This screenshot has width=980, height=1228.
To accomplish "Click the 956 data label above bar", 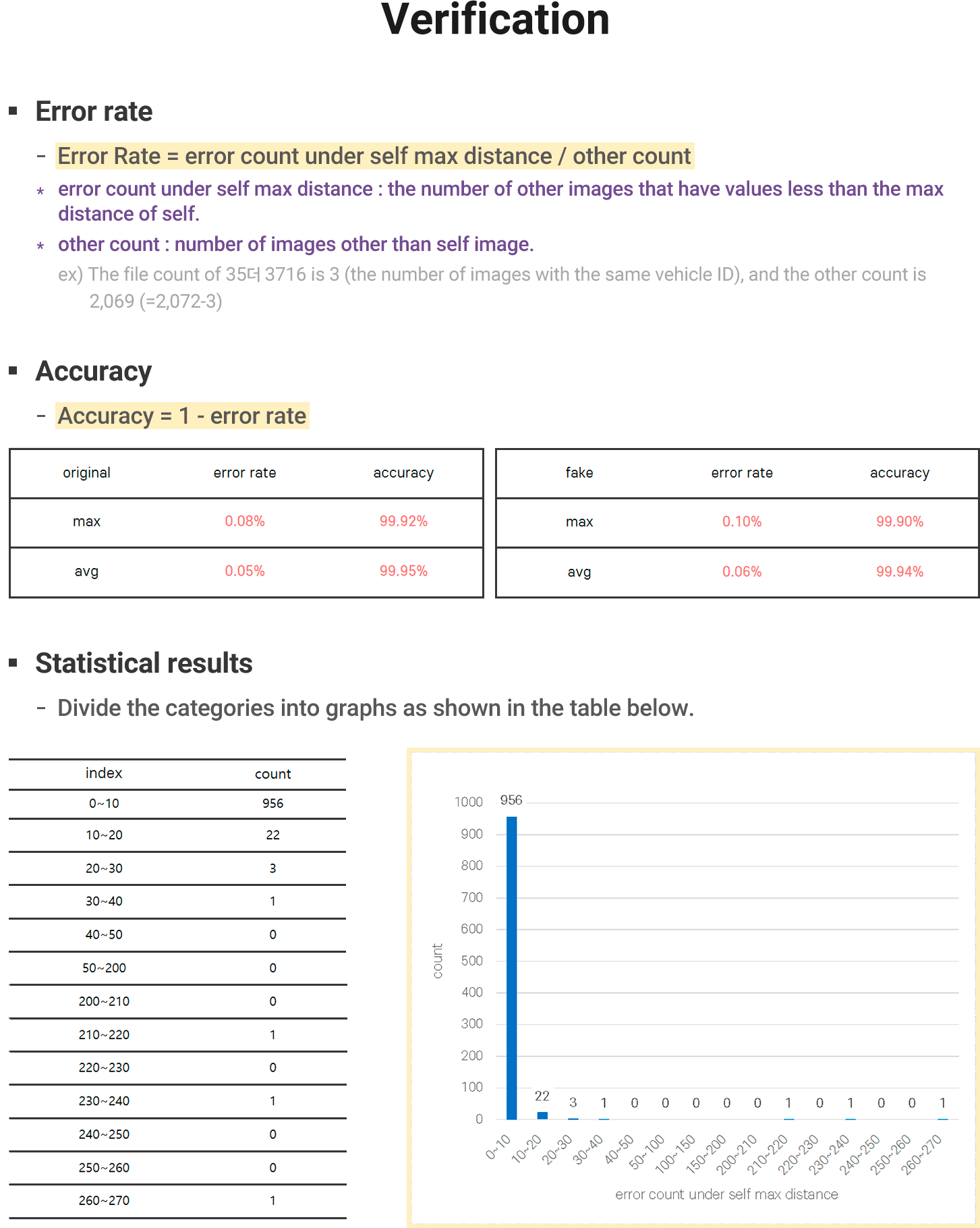I will pyautogui.click(x=511, y=801).
